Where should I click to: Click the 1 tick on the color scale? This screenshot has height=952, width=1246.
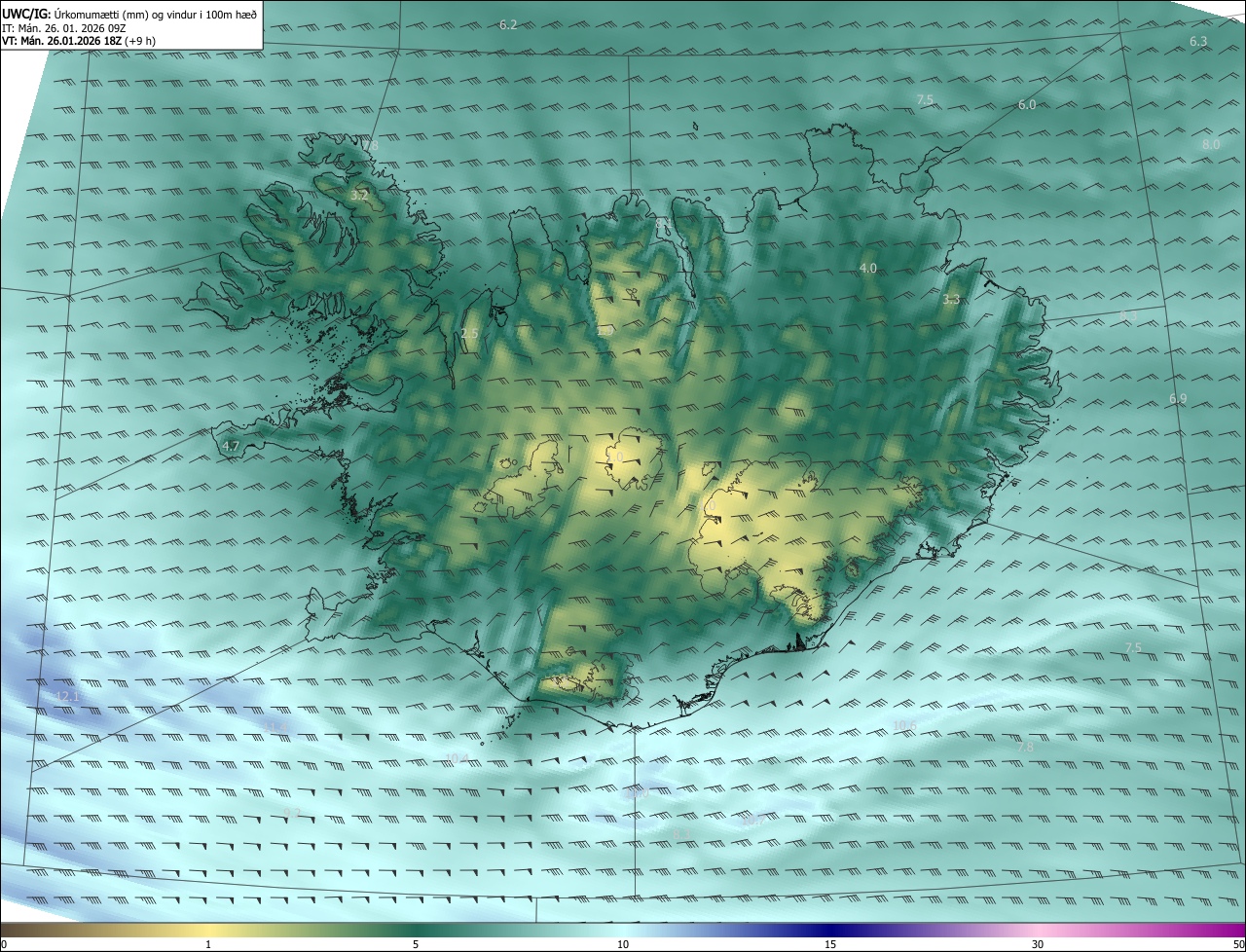click(x=208, y=944)
